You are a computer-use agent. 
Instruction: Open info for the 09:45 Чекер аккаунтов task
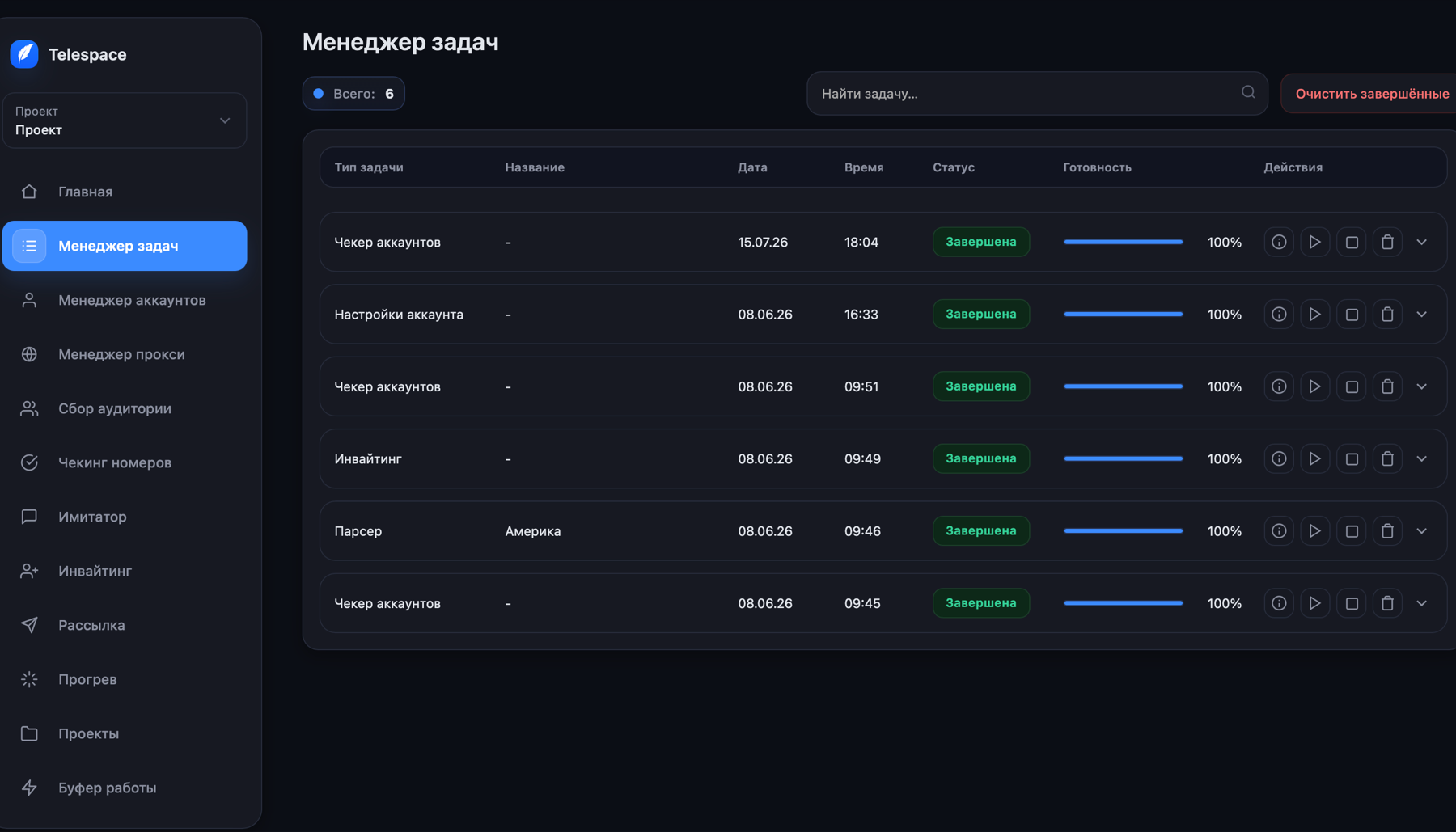(x=1279, y=603)
